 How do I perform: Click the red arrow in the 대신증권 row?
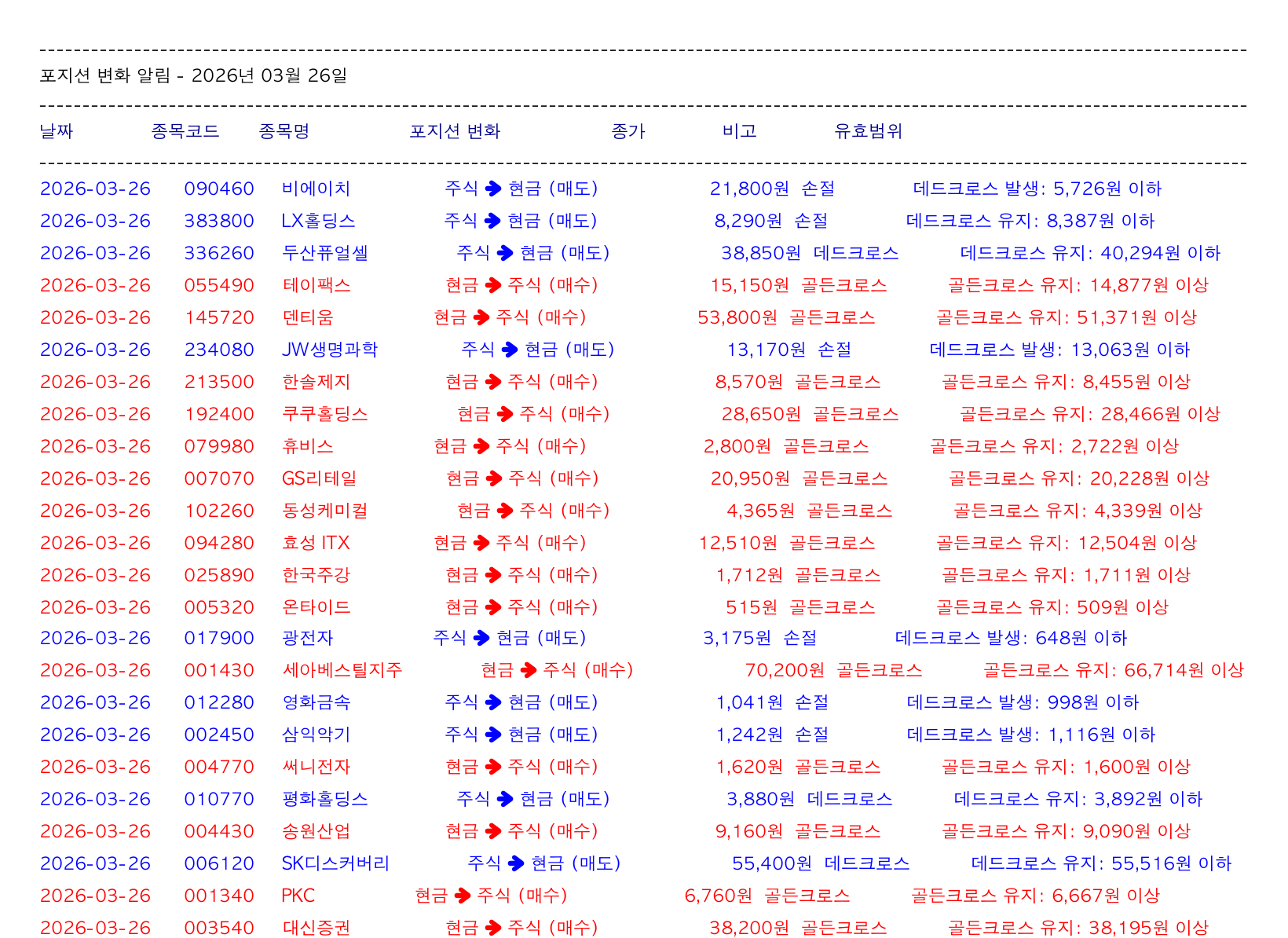[x=493, y=928]
